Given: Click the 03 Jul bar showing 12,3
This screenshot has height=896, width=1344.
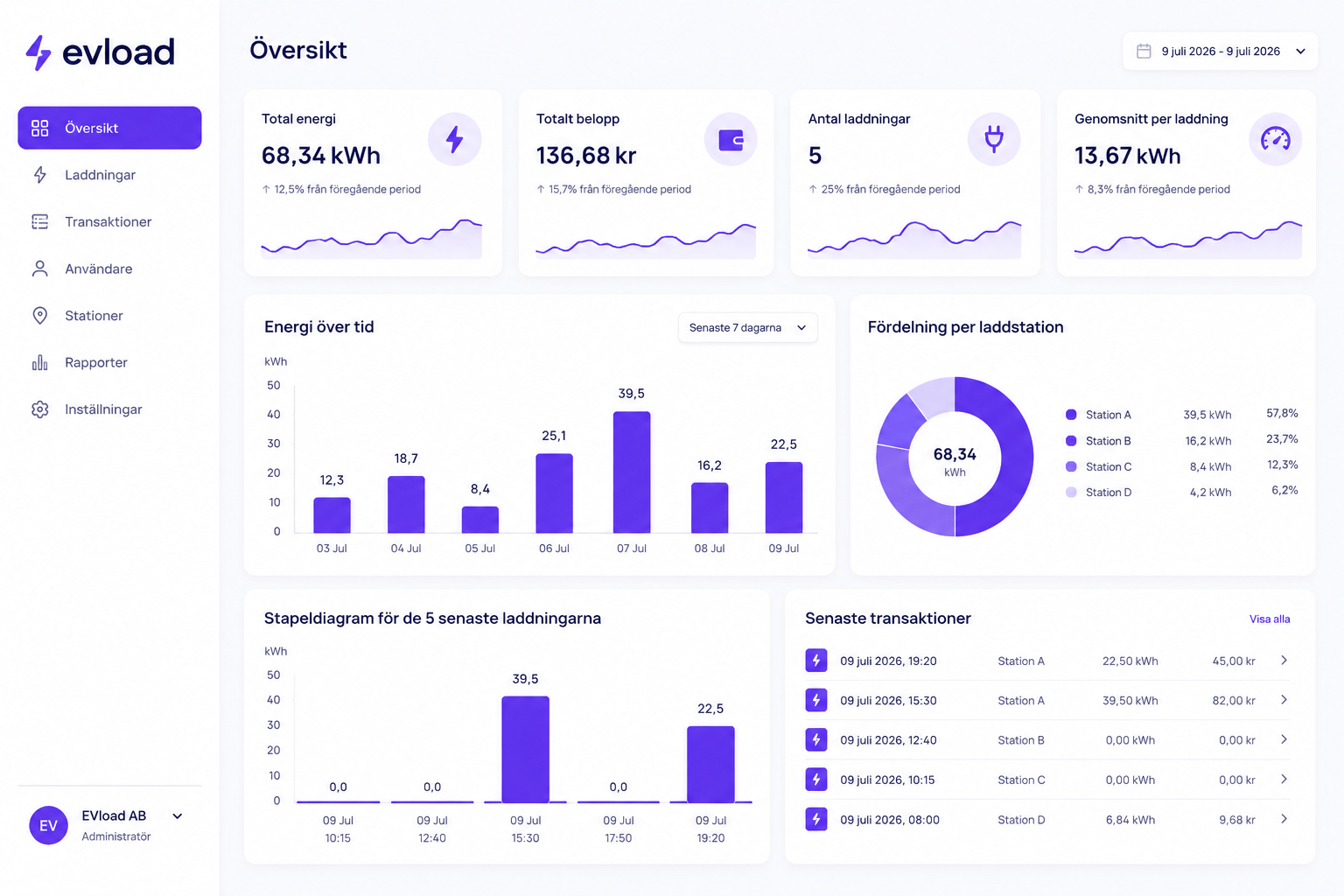Looking at the screenshot, I should tap(332, 515).
